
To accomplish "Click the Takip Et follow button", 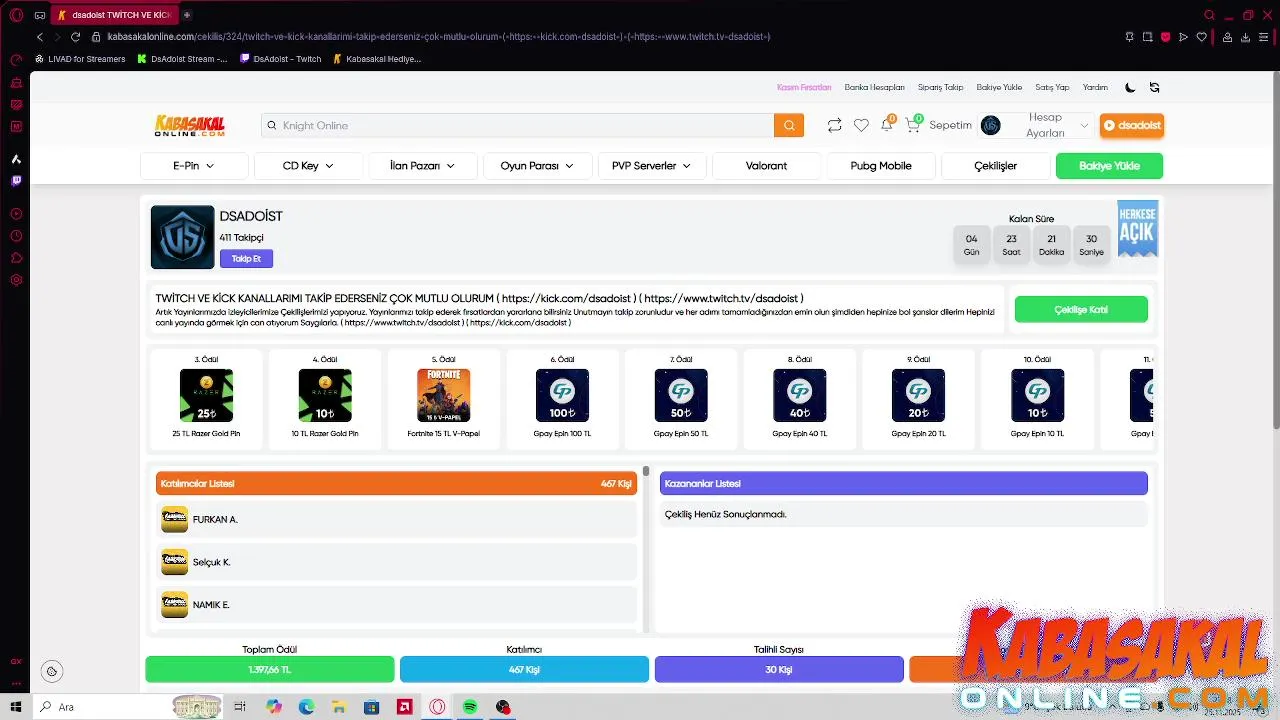I will (246, 259).
